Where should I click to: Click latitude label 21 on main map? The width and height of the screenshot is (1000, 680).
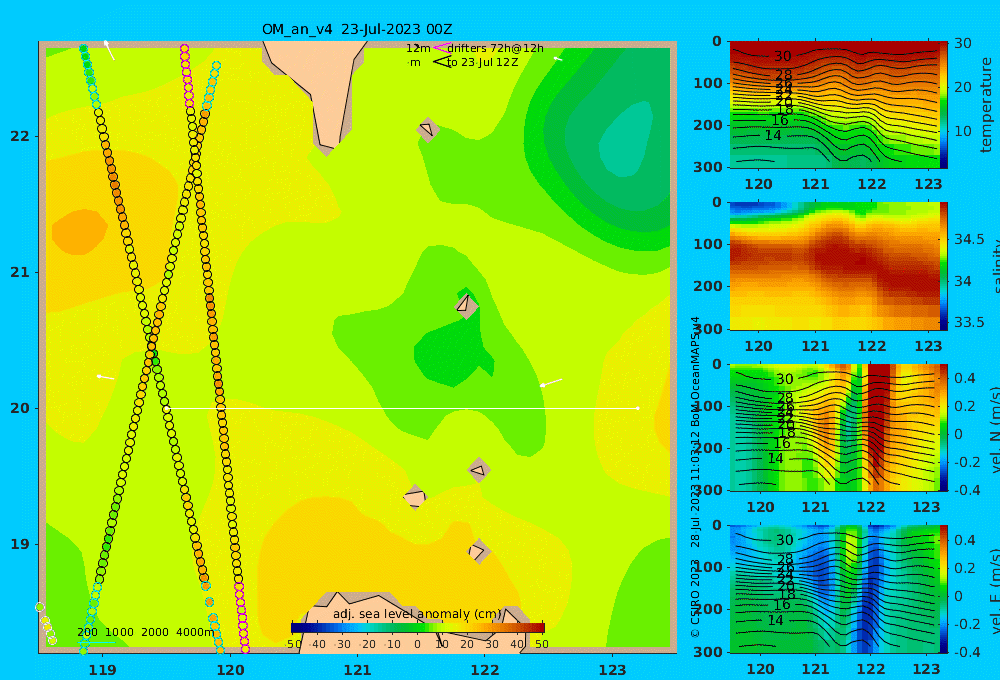pos(20,272)
